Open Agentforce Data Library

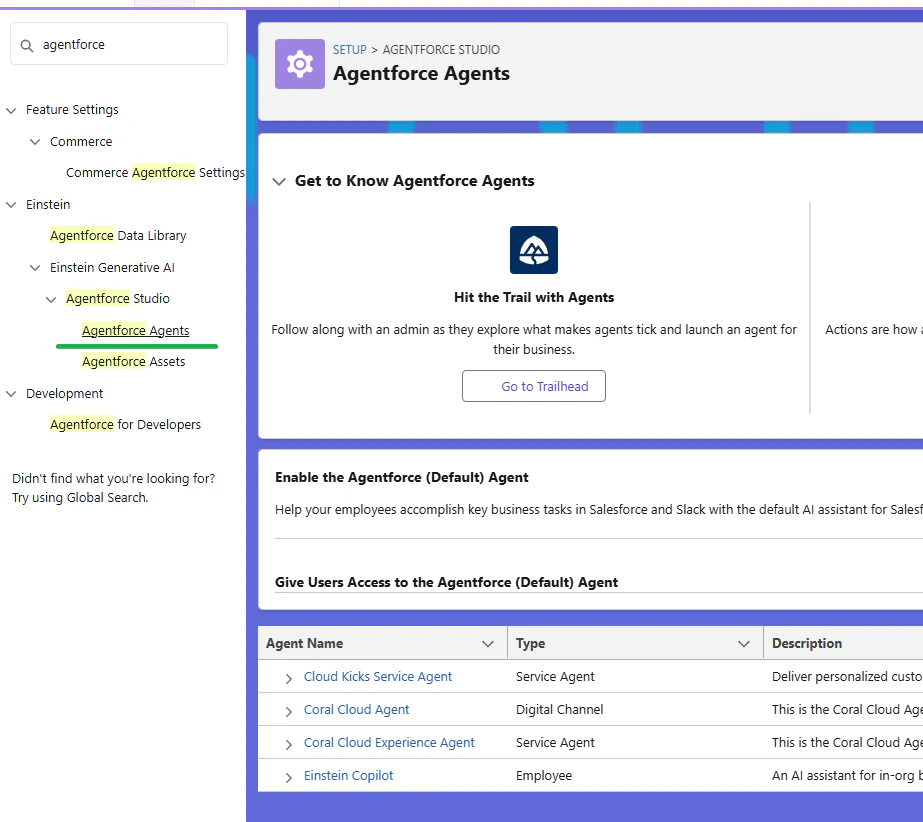(118, 236)
